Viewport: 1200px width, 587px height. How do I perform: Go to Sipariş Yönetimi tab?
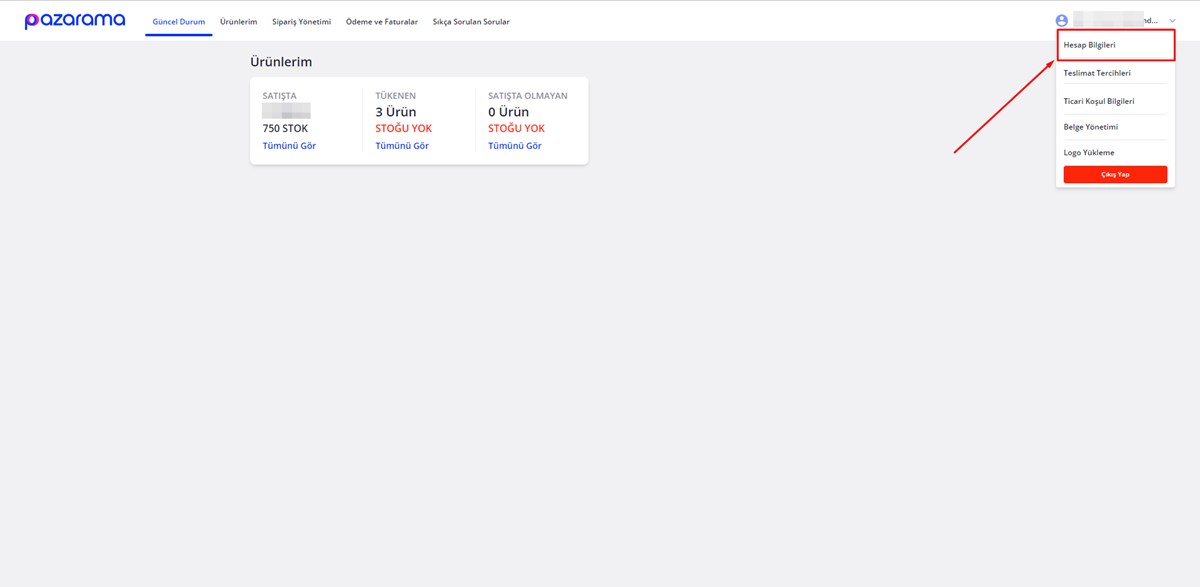click(301, 22)
